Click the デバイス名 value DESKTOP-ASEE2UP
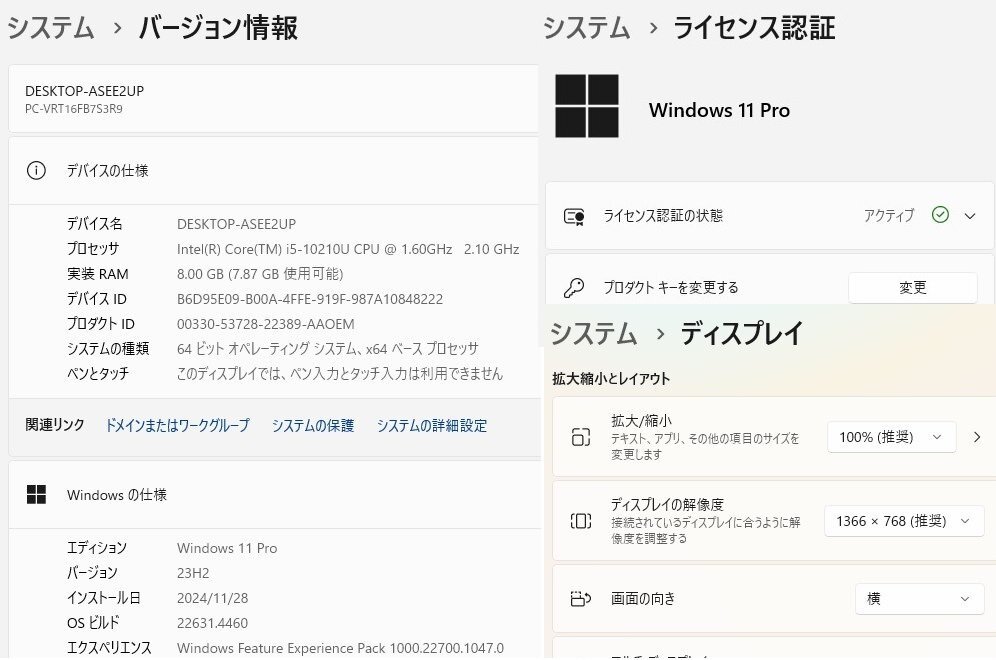 [x=236, y=224]
